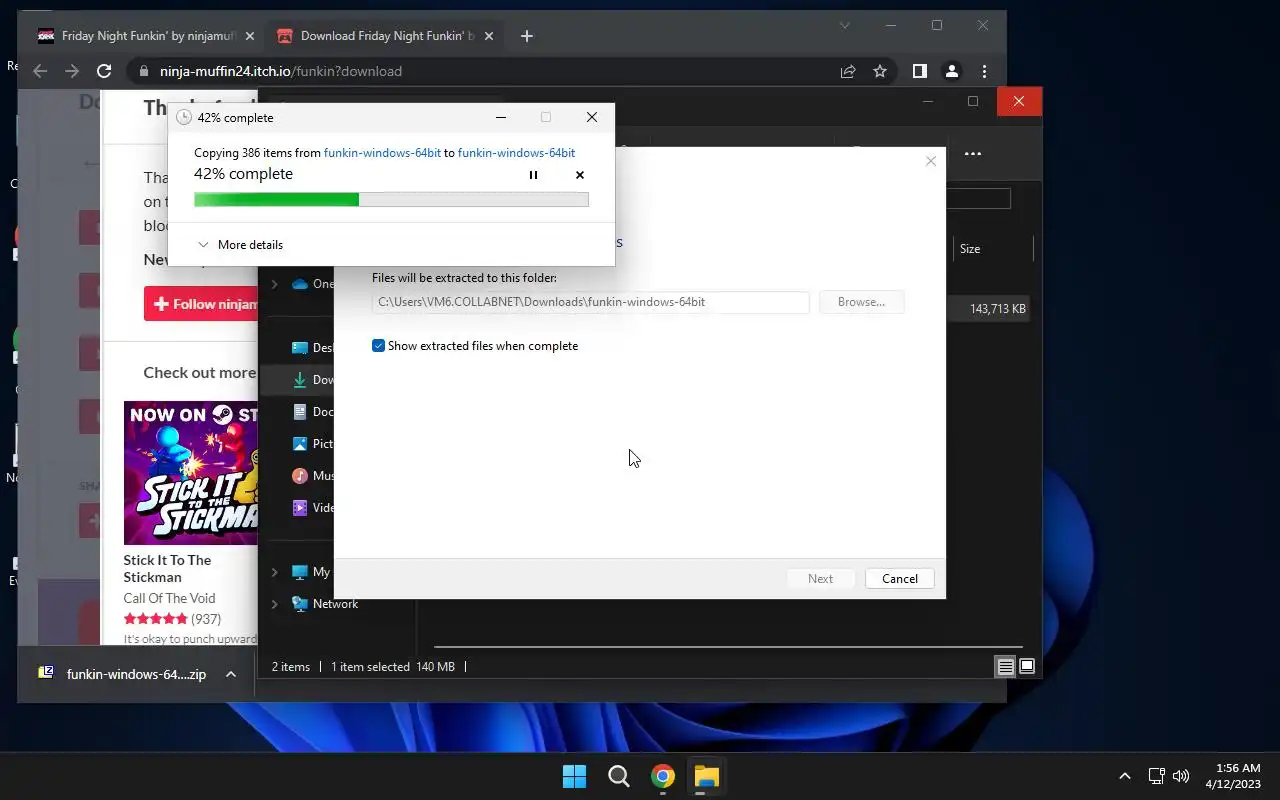
Task: Click the copy progress bar at 42%
Action: click(x=391, y=200)
